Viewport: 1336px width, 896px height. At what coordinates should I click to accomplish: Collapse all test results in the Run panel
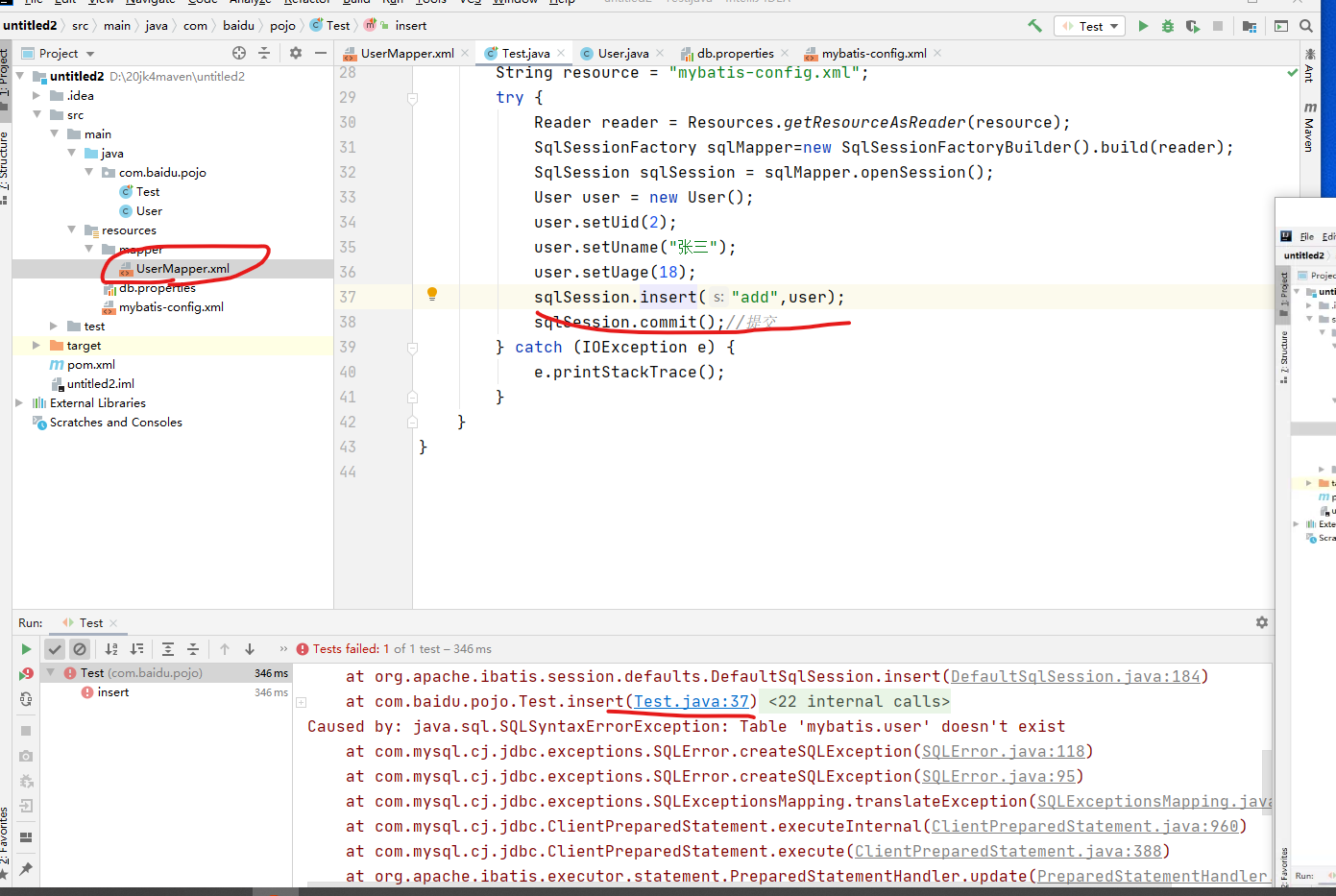coord(193,649)
